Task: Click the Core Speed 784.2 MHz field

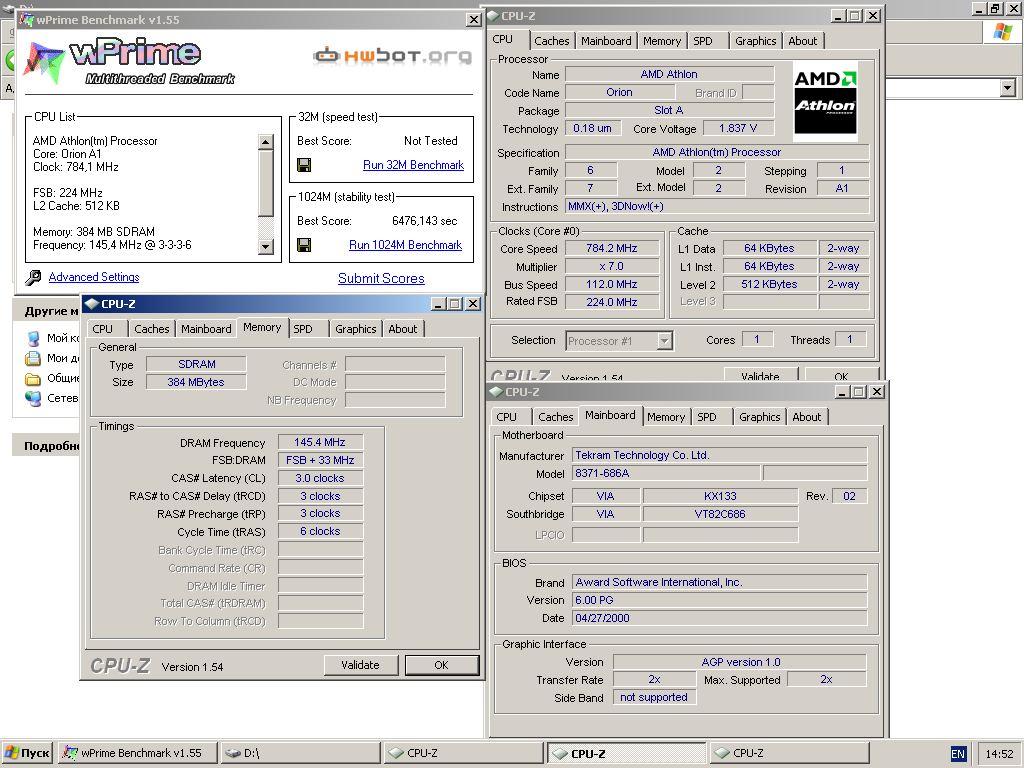Action: 612,248
